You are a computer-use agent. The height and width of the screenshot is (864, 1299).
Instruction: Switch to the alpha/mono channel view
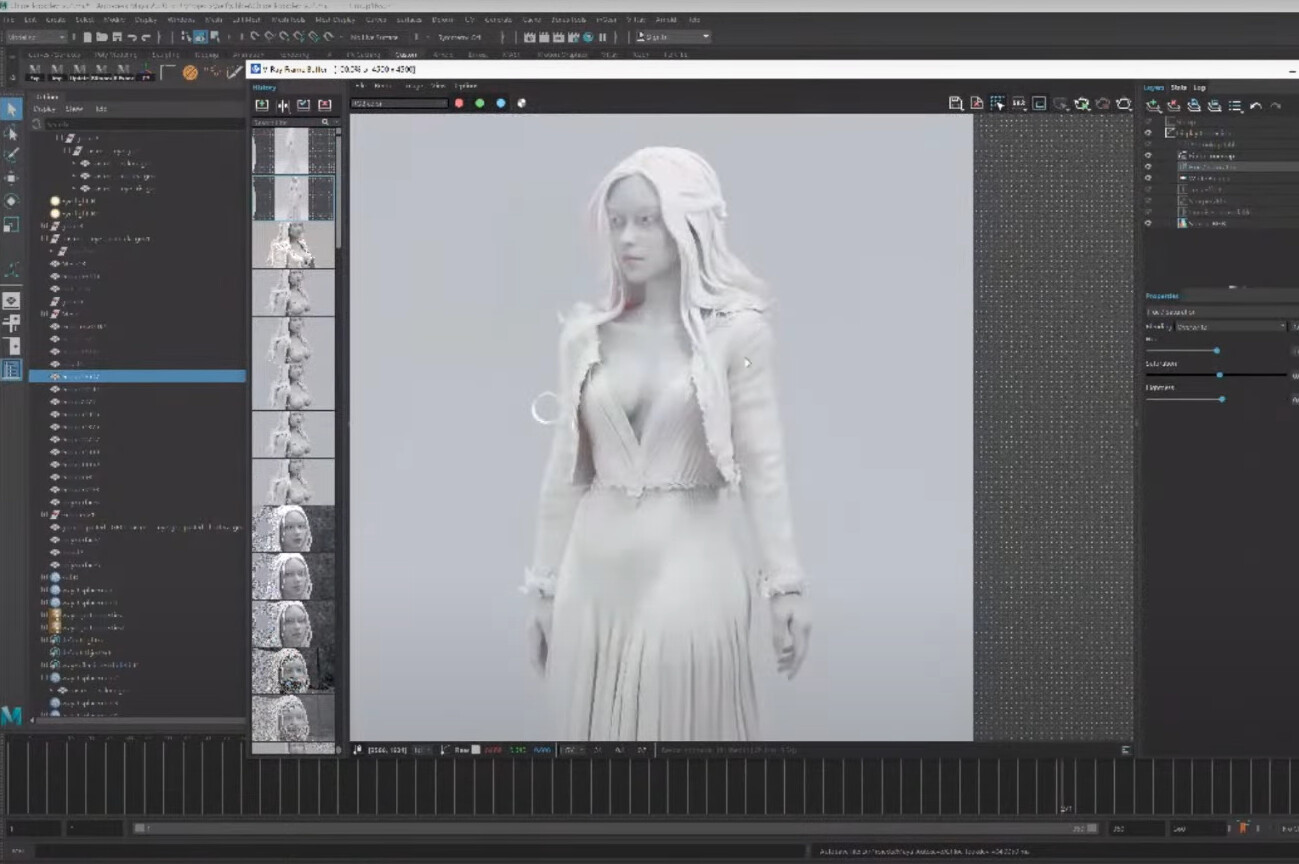521,103
